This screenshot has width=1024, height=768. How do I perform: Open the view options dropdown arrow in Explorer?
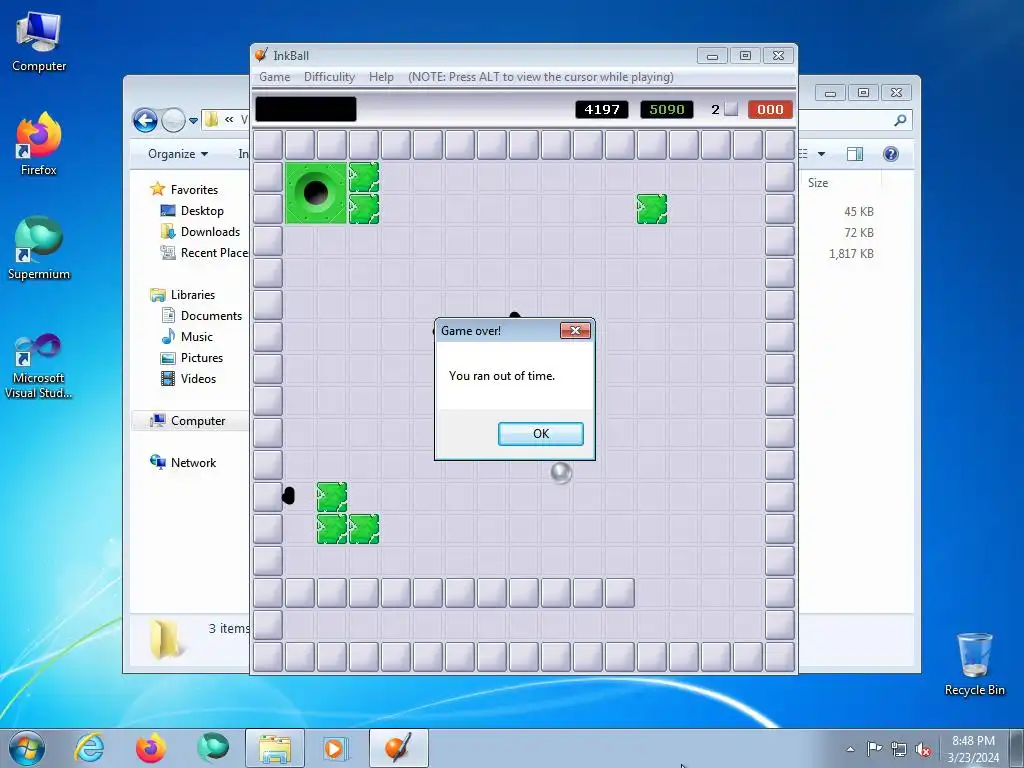coord(822,154)
